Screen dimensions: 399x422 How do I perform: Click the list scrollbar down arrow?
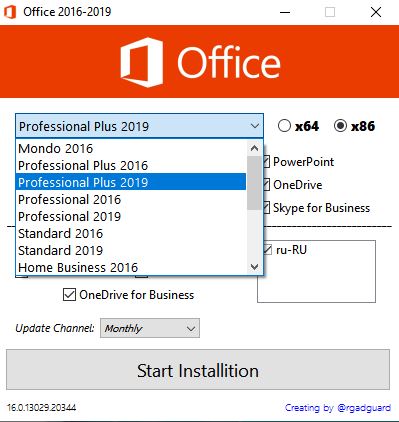click(x=254, y=267)
